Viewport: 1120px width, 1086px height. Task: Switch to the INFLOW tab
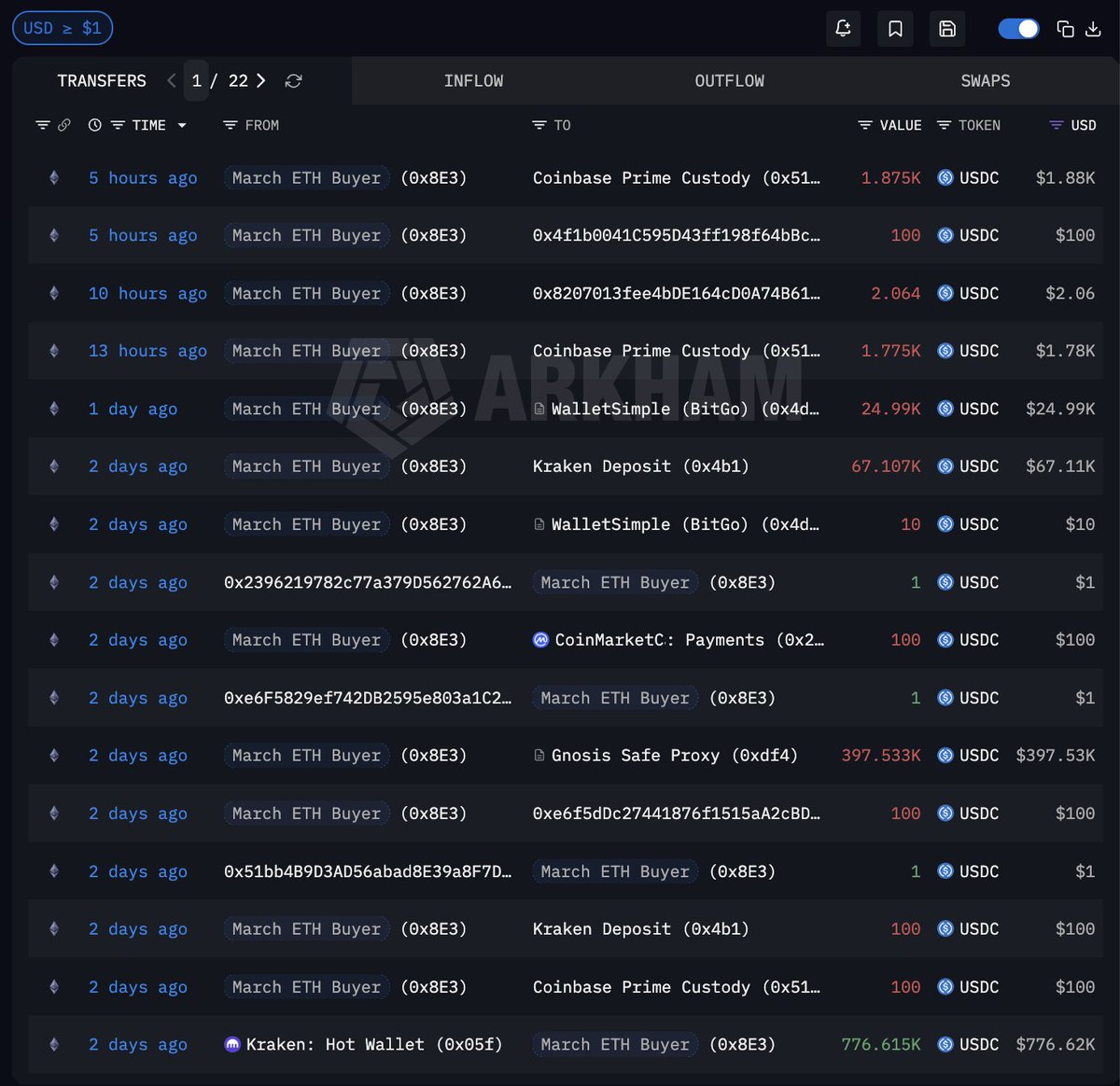coord(473,81)
